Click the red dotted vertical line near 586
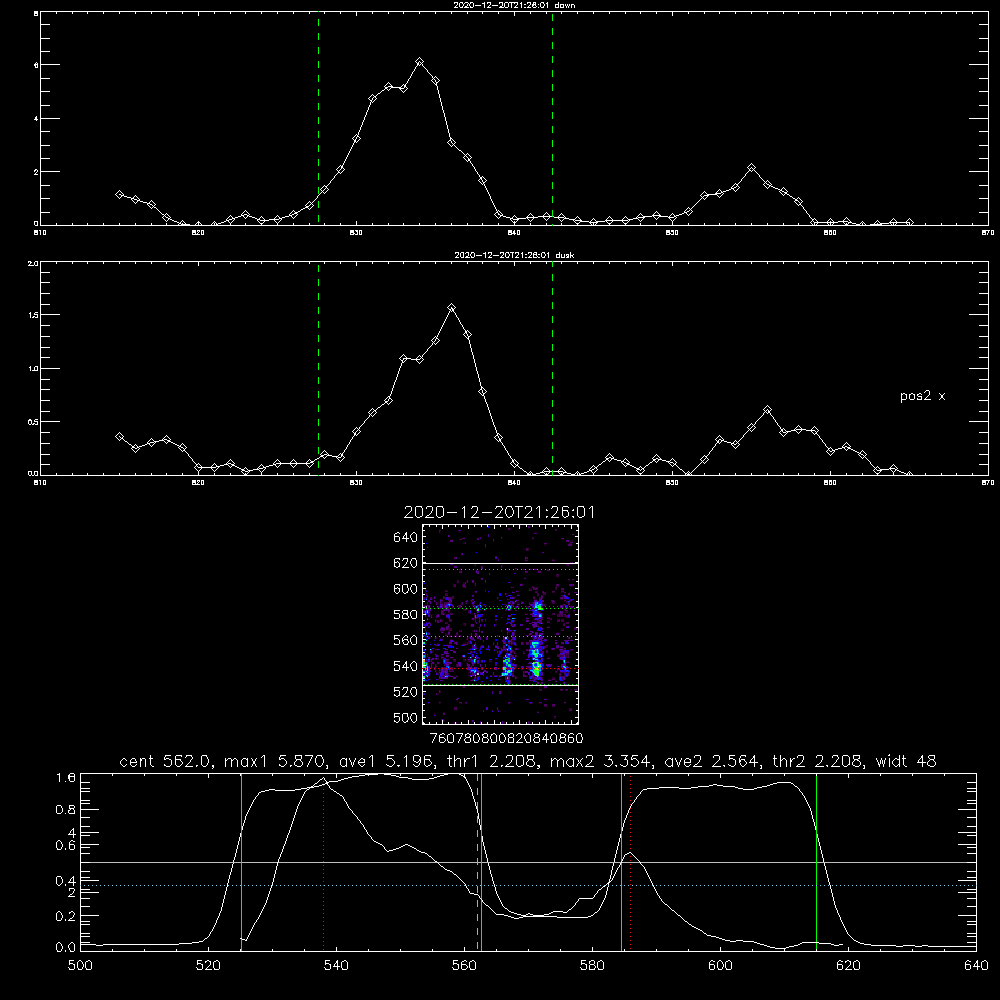1000x1000 pixels. click(630, 862)
